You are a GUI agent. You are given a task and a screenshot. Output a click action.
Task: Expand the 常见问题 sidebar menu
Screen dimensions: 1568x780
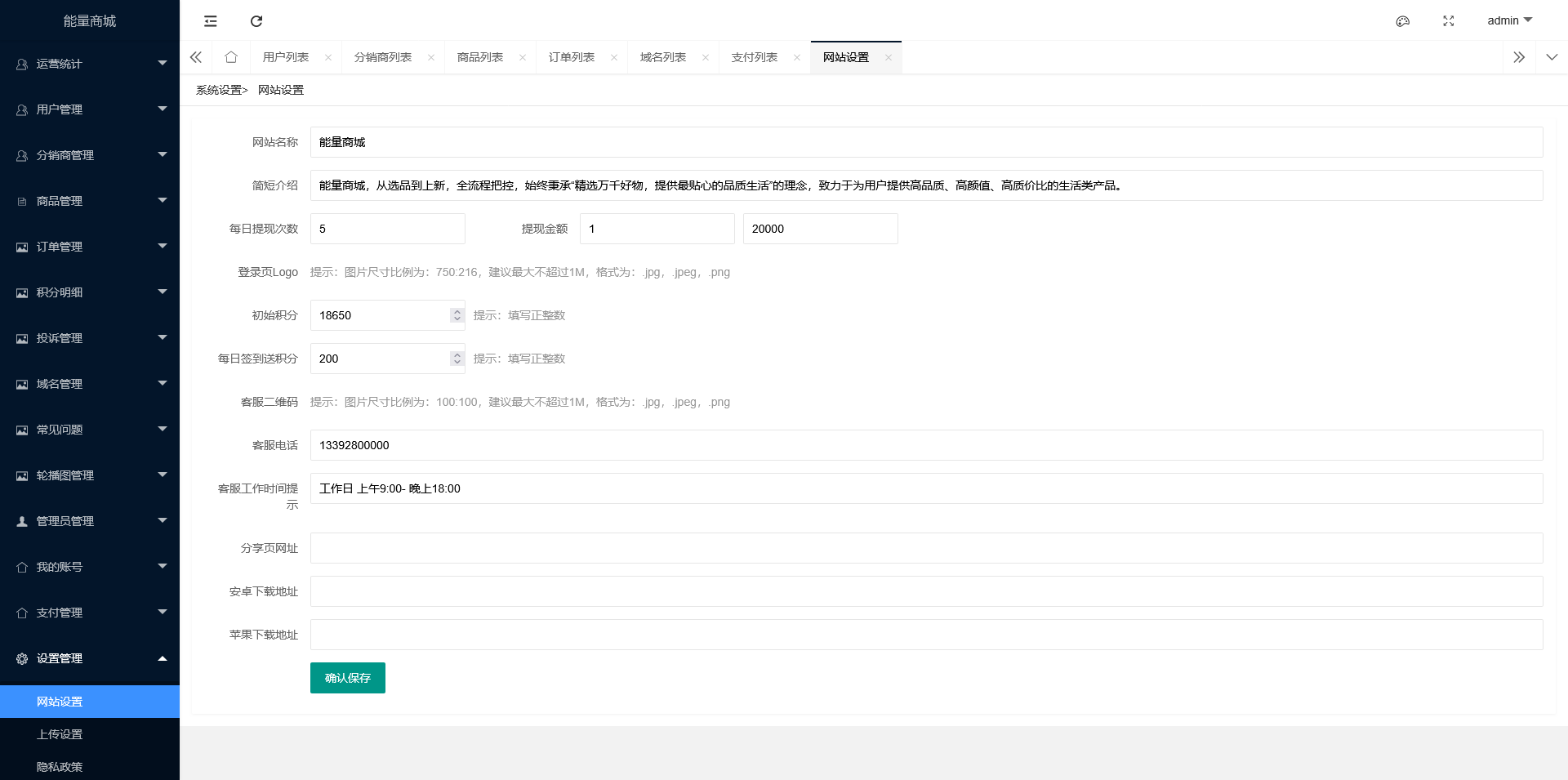click(x=90, y=430)
